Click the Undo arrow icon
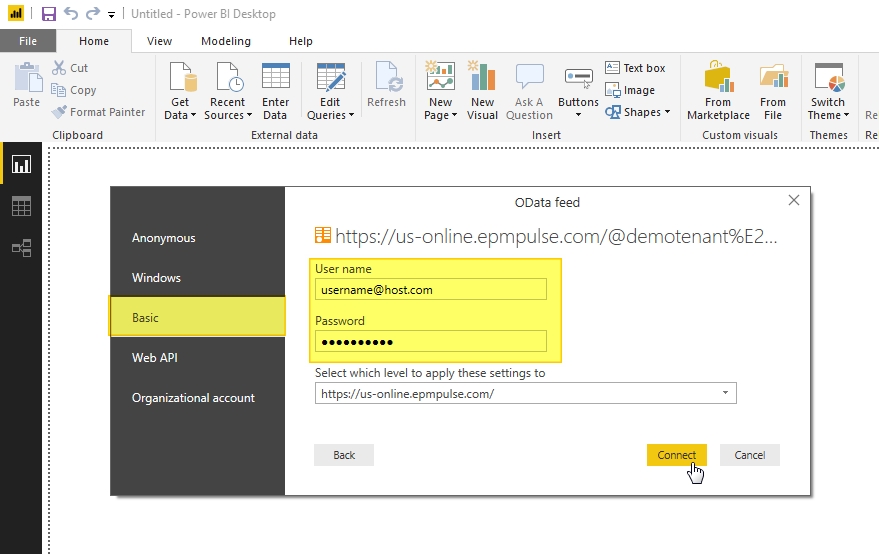This screenshot has width=879, height=554. [x=71, y=13]
